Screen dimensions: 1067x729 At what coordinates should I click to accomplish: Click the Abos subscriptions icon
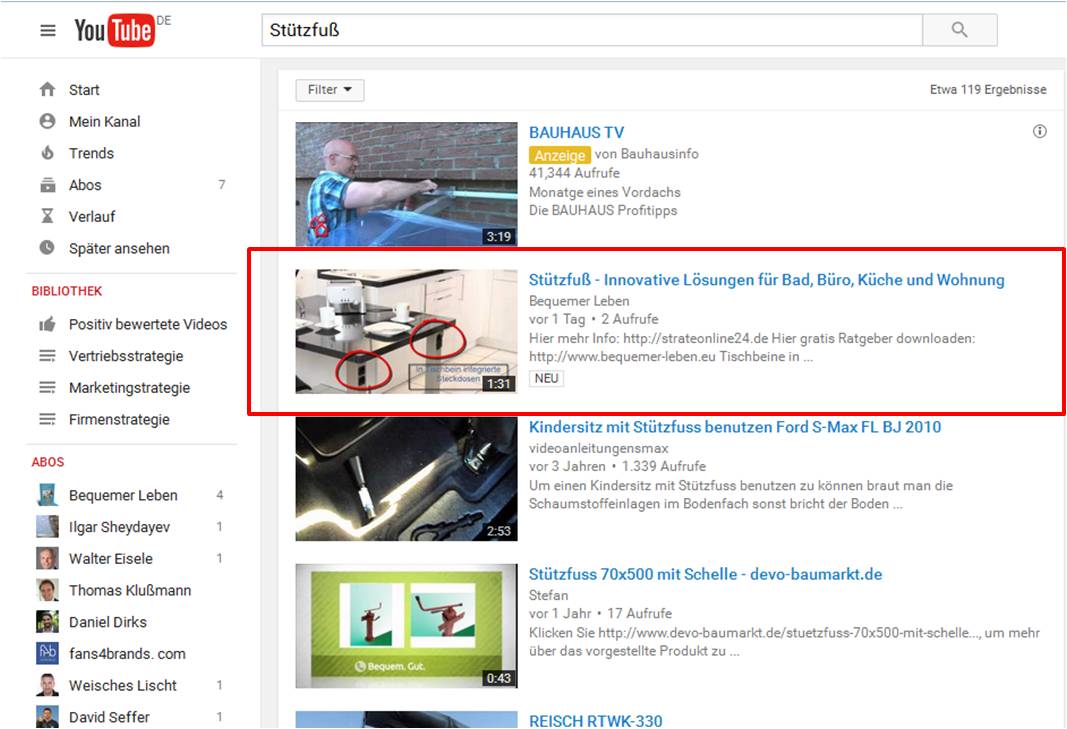click(x=47, y=184)
